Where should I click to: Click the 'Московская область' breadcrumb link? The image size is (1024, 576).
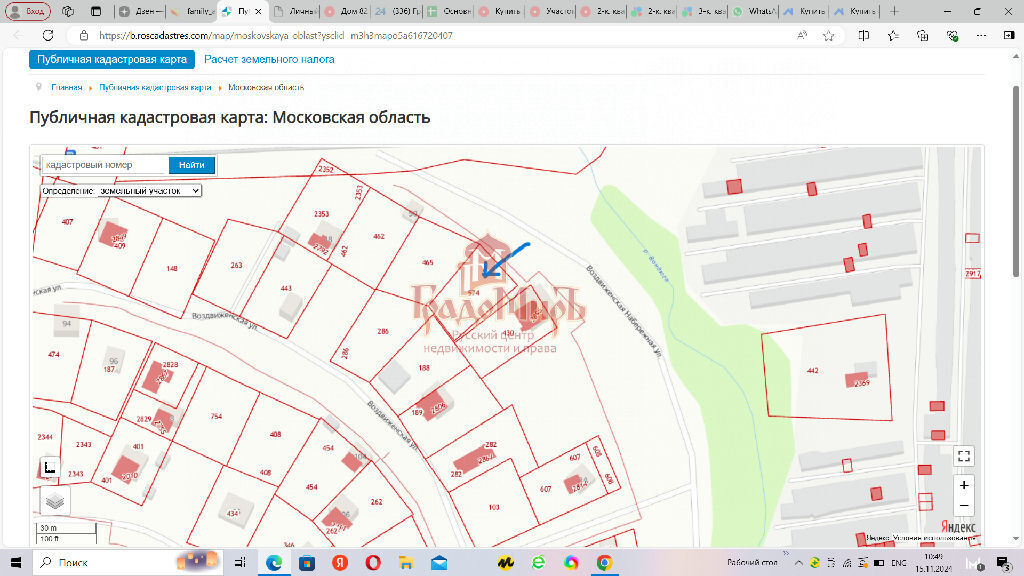(265, 88)
